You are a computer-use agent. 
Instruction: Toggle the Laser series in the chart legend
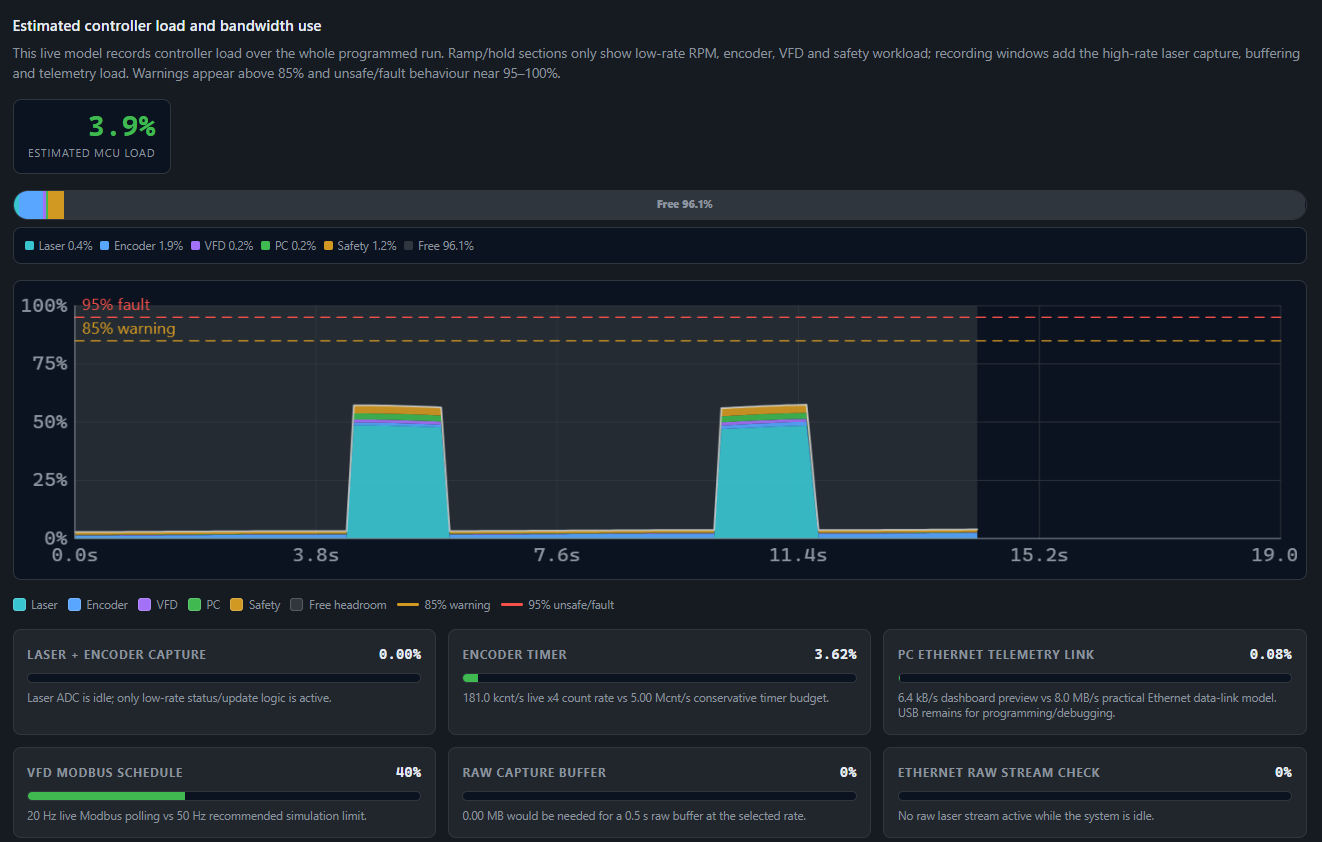point(36,605)
